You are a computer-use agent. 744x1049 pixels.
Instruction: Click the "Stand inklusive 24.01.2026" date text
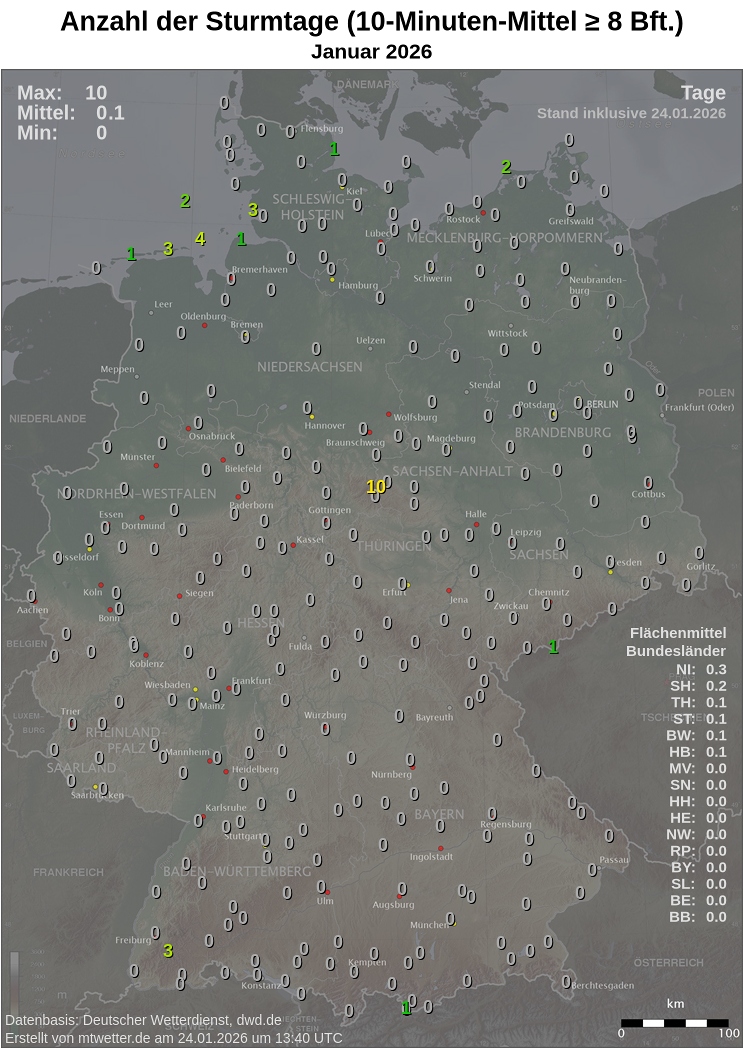click(630, 113)
